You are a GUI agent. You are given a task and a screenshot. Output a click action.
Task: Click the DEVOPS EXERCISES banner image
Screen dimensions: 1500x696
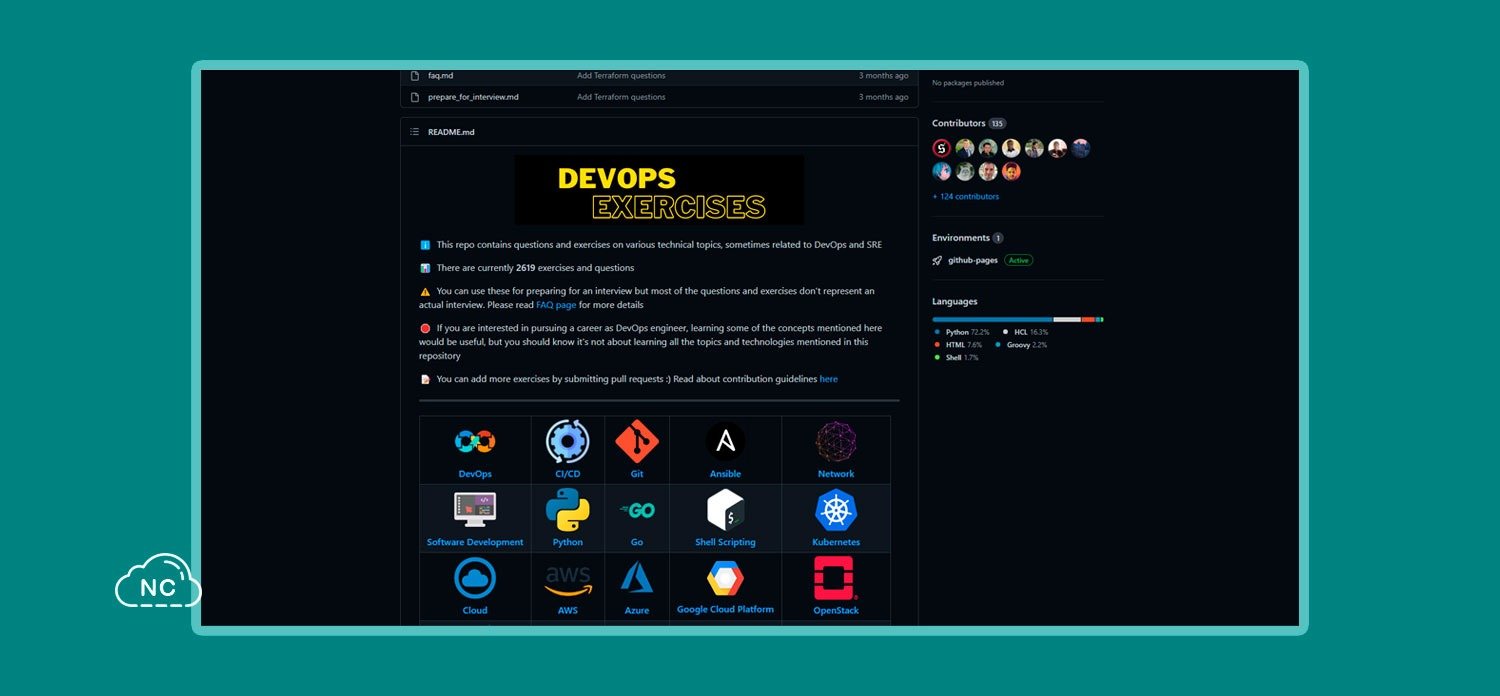[659, 190]
